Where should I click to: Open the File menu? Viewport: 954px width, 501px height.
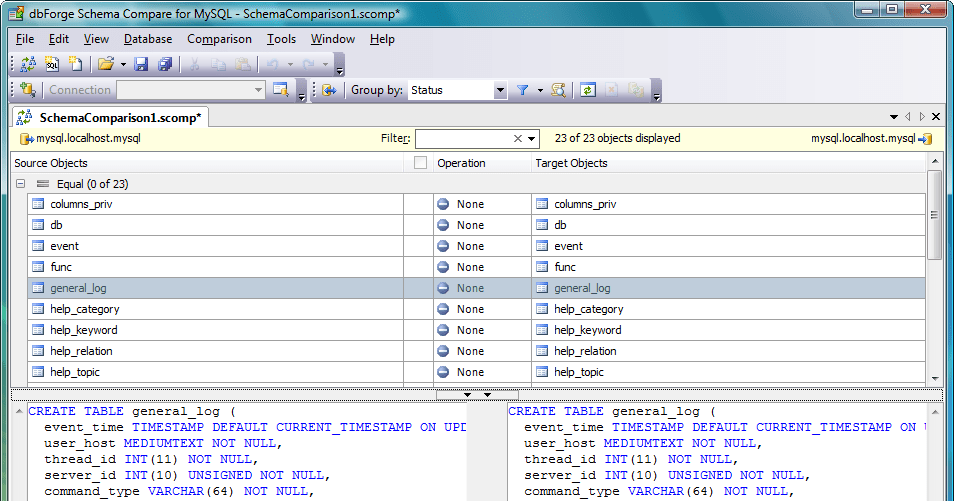click(25, 39)
